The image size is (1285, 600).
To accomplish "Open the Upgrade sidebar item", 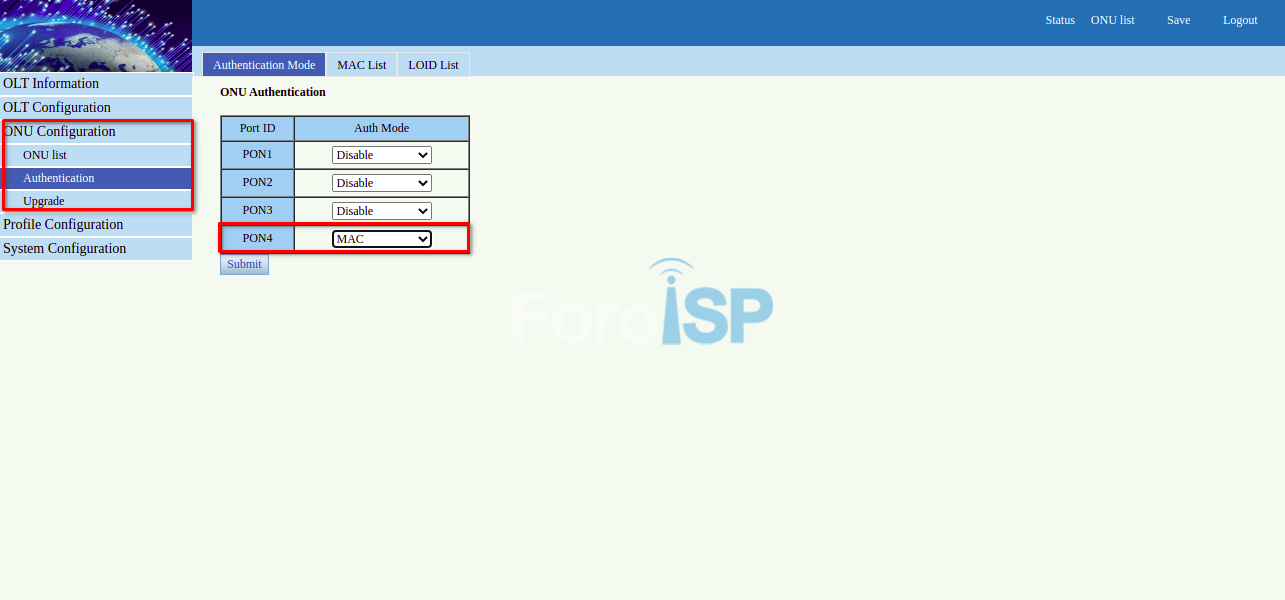I will [44, 201].
